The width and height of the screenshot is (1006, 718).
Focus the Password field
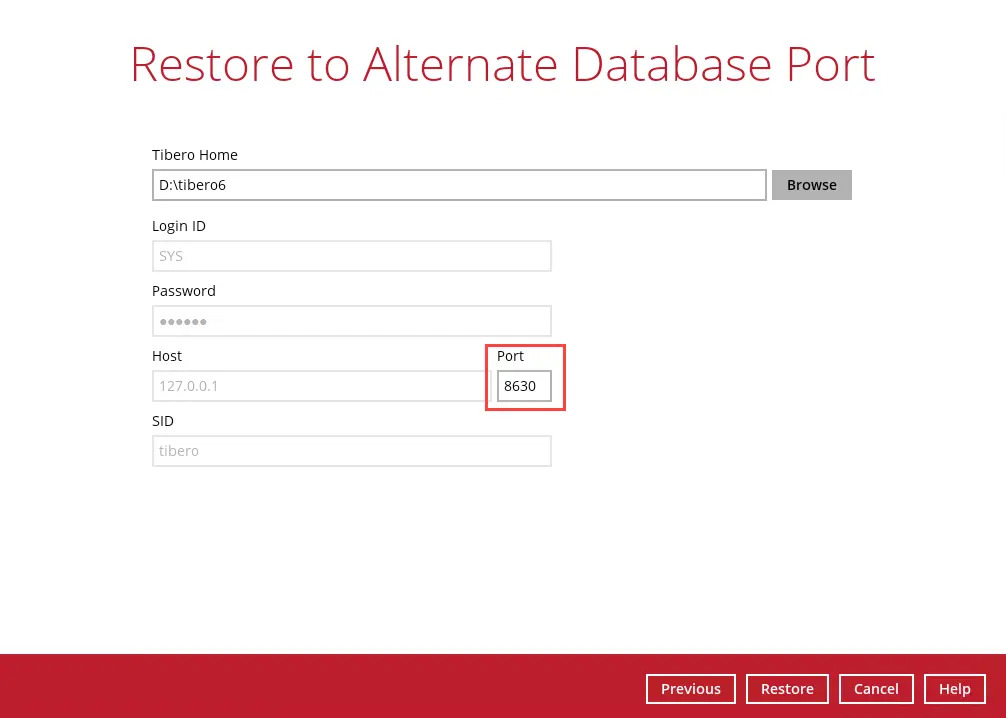click(351, 321)
